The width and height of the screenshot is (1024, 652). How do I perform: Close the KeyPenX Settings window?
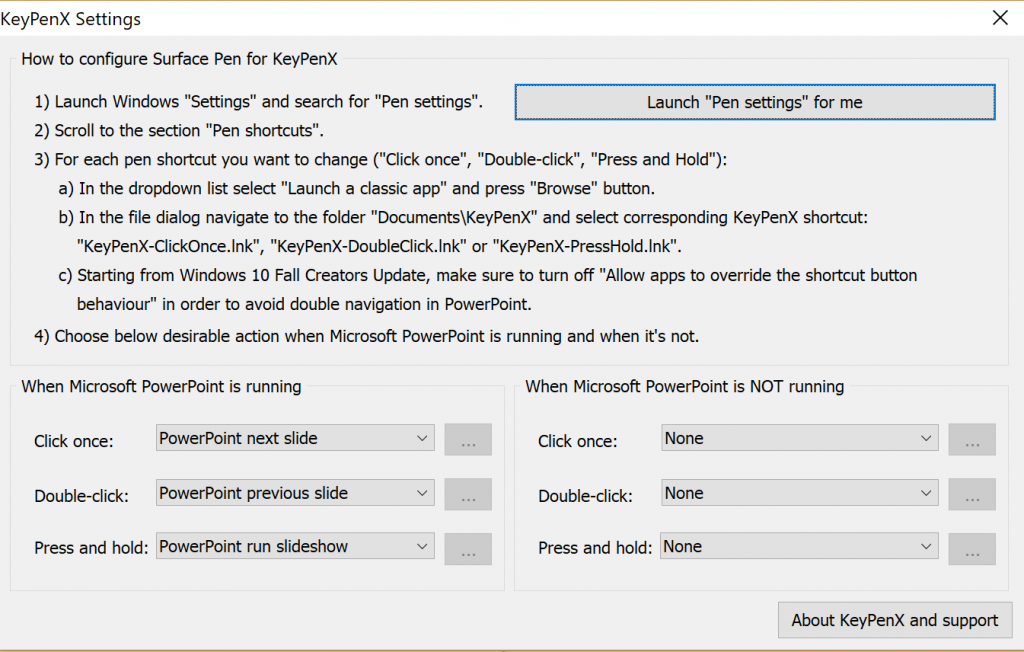1000,18
